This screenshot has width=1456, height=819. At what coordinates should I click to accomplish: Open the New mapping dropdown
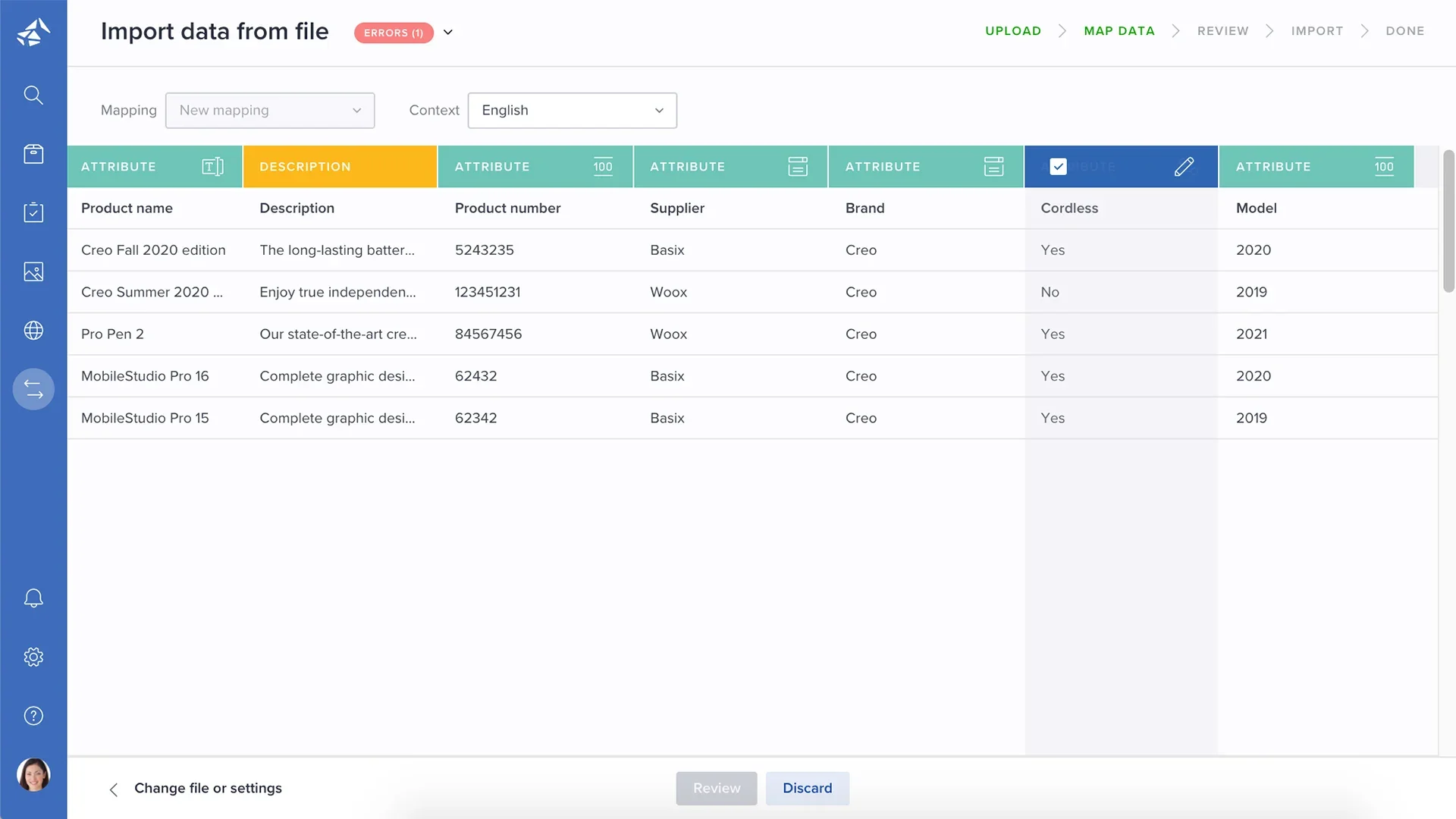click(270, 110)
